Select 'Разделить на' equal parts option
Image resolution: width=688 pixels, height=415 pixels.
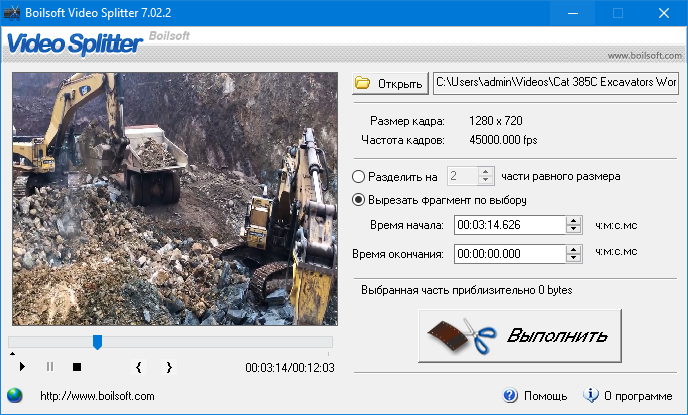click(359, 177)
